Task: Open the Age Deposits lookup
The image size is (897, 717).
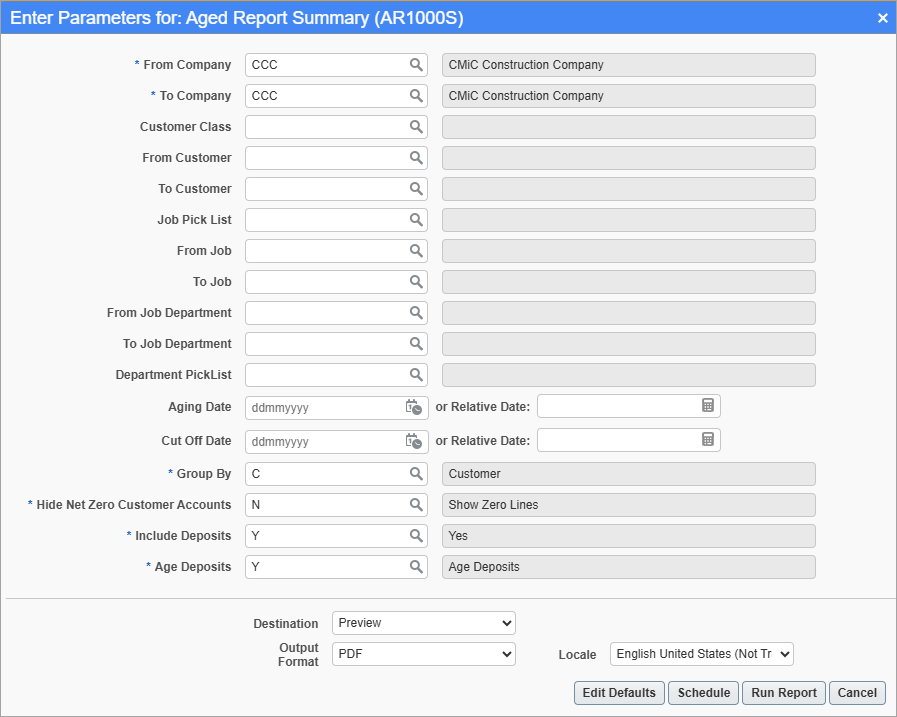Action: click(419, 566)
